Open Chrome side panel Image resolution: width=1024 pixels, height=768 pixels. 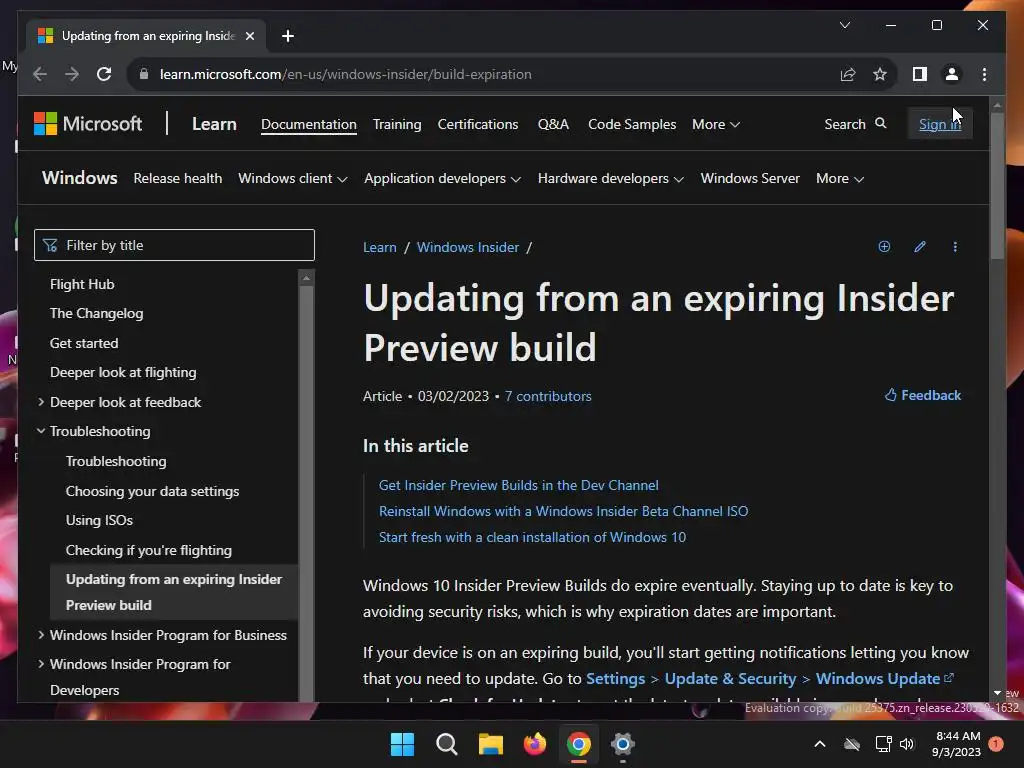pos(920,74)
